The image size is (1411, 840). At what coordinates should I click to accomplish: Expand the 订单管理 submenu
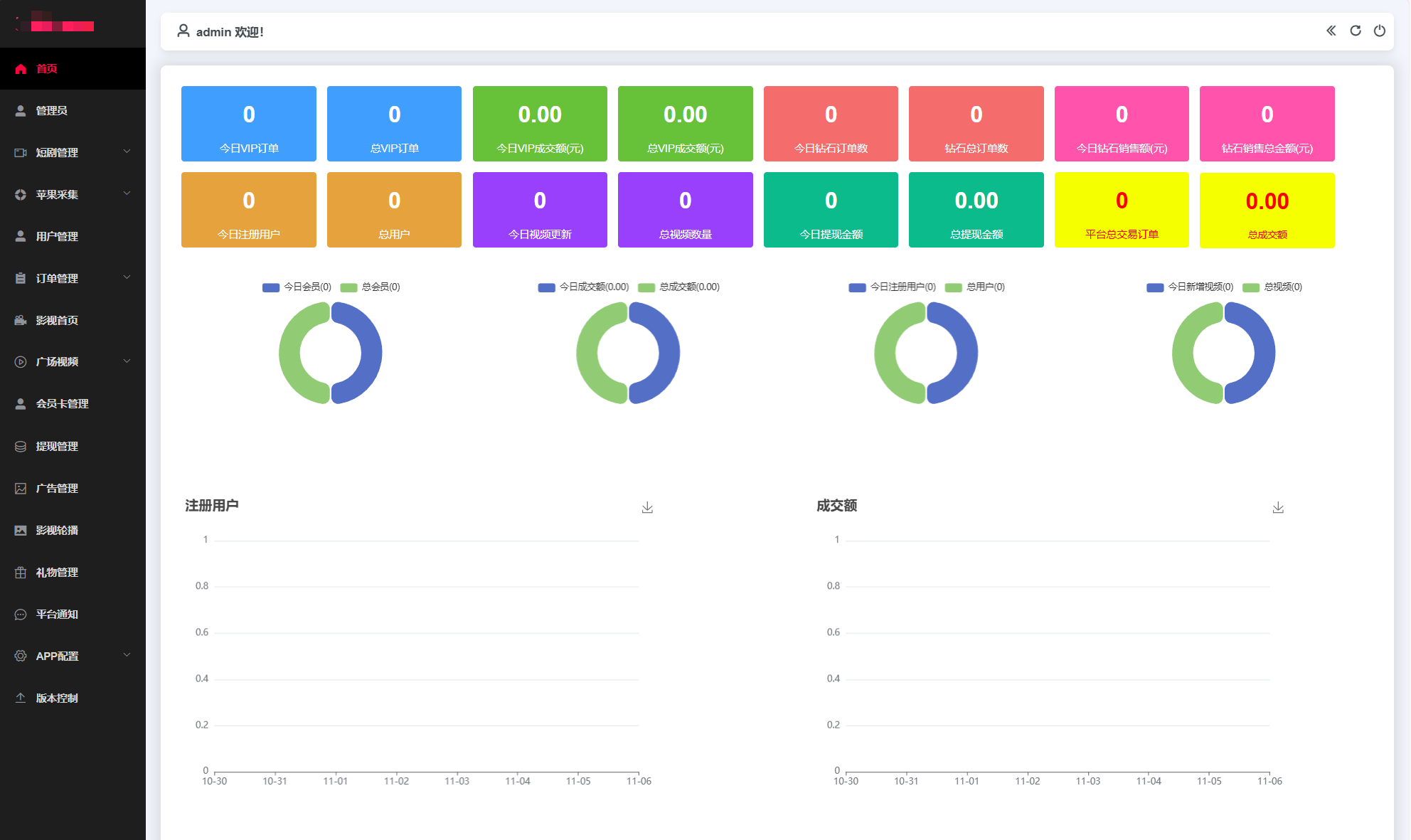coord(58,278)
